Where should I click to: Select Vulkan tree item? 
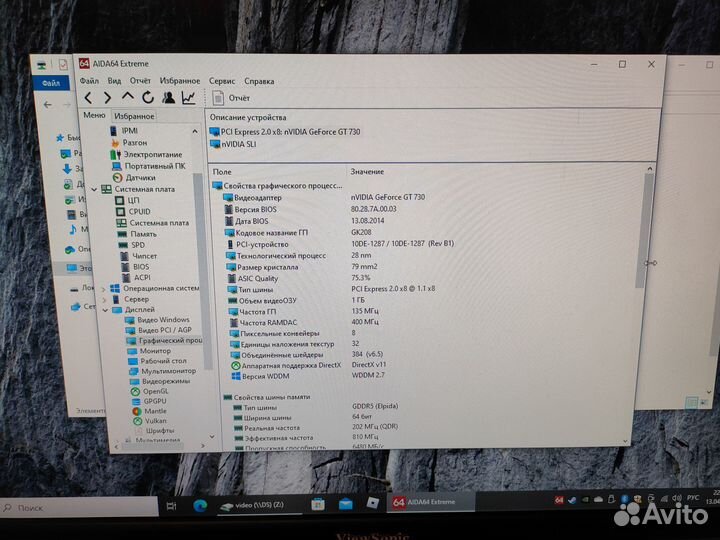click(150, 421)
